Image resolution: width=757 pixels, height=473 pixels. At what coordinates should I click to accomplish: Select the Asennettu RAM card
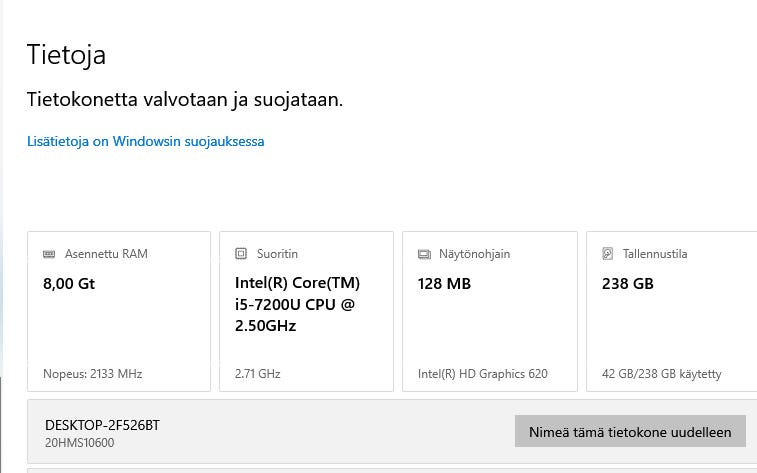[x=119, y=311]
